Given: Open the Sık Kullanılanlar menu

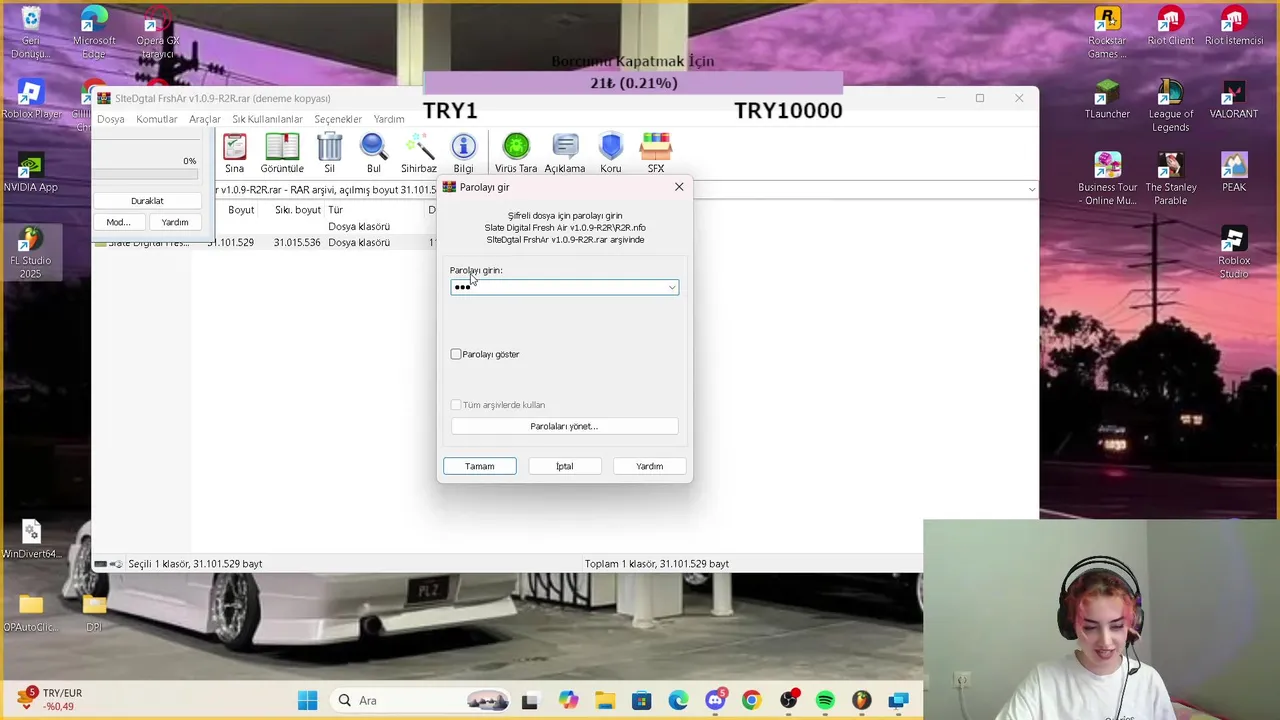Looking at the screenshot, I should pyautogui.click(x=268, y=119).
